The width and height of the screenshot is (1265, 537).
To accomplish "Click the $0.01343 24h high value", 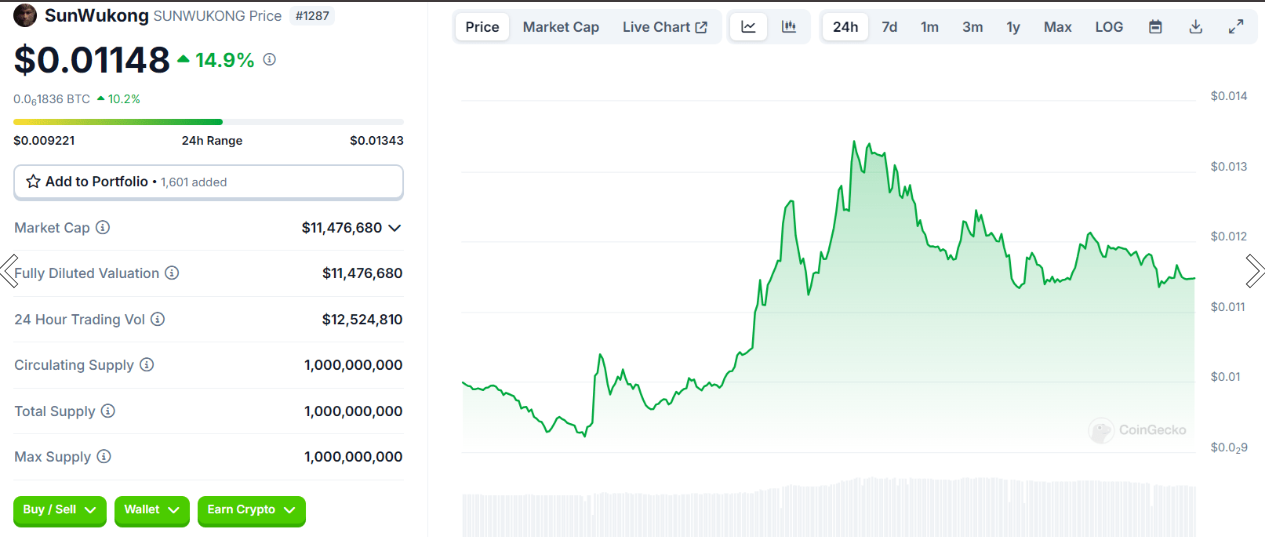I will (376, 141).
